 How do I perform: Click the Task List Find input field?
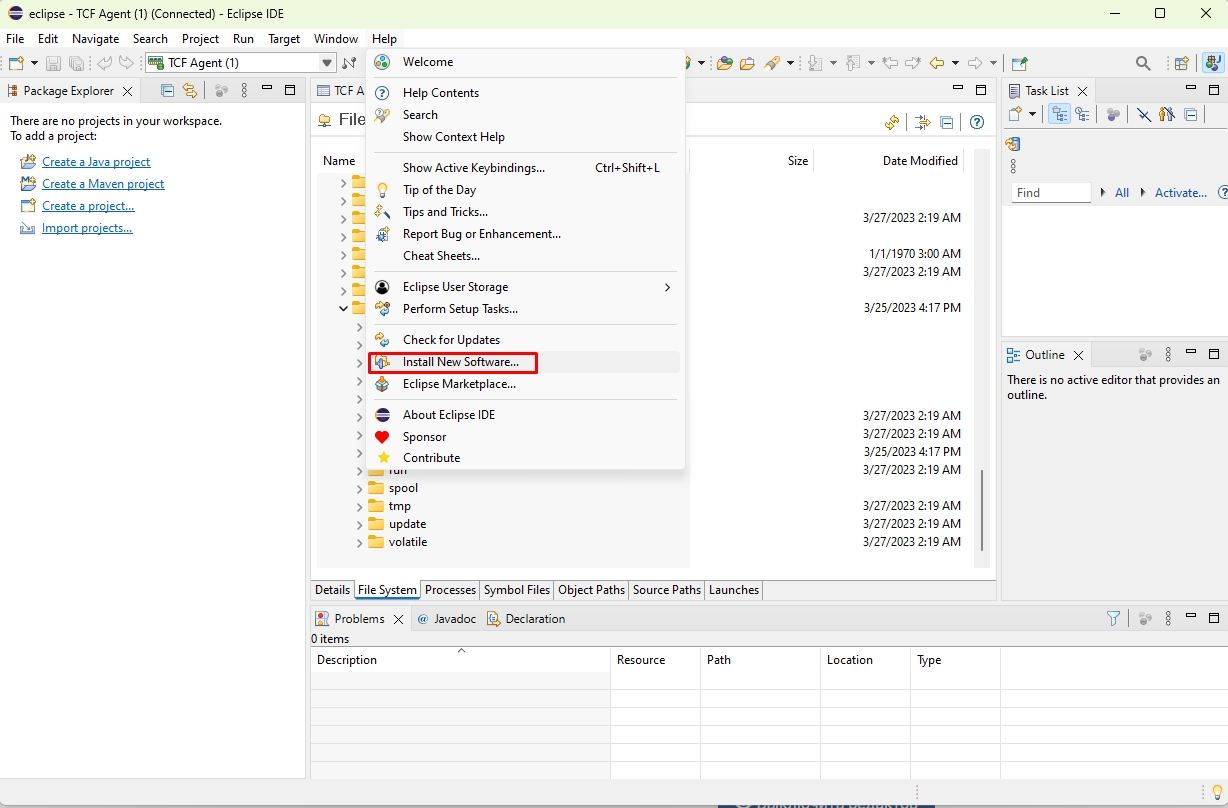pos(1049,193)
